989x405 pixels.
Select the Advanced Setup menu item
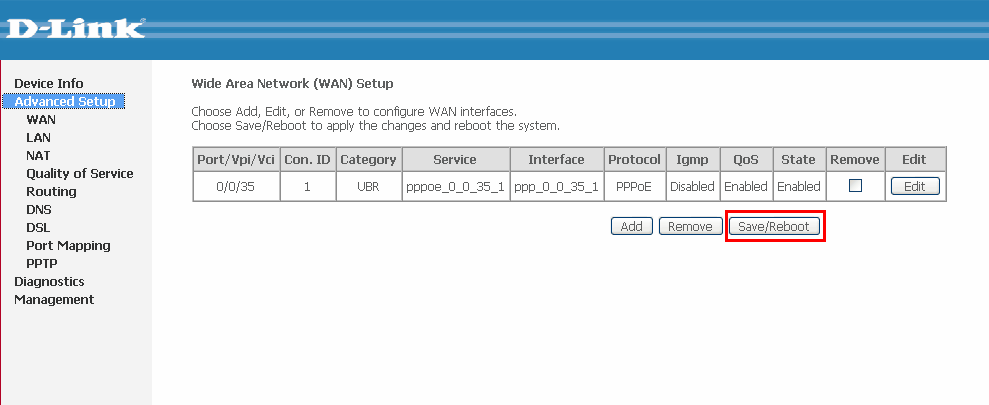click(64, 102)
